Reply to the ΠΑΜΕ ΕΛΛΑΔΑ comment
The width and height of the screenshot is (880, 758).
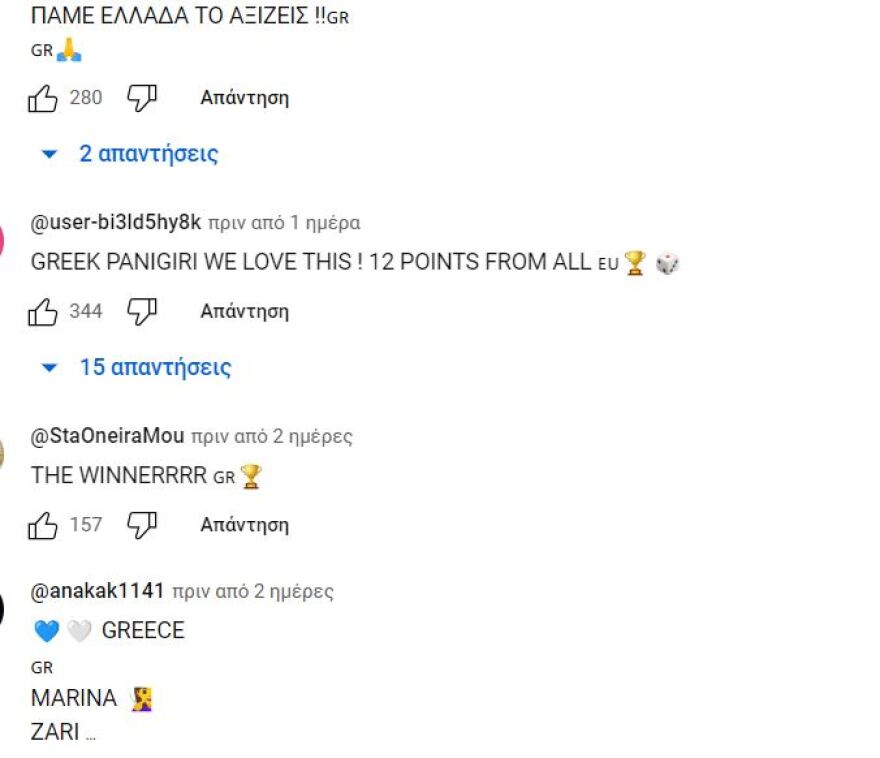pos(245,98)
